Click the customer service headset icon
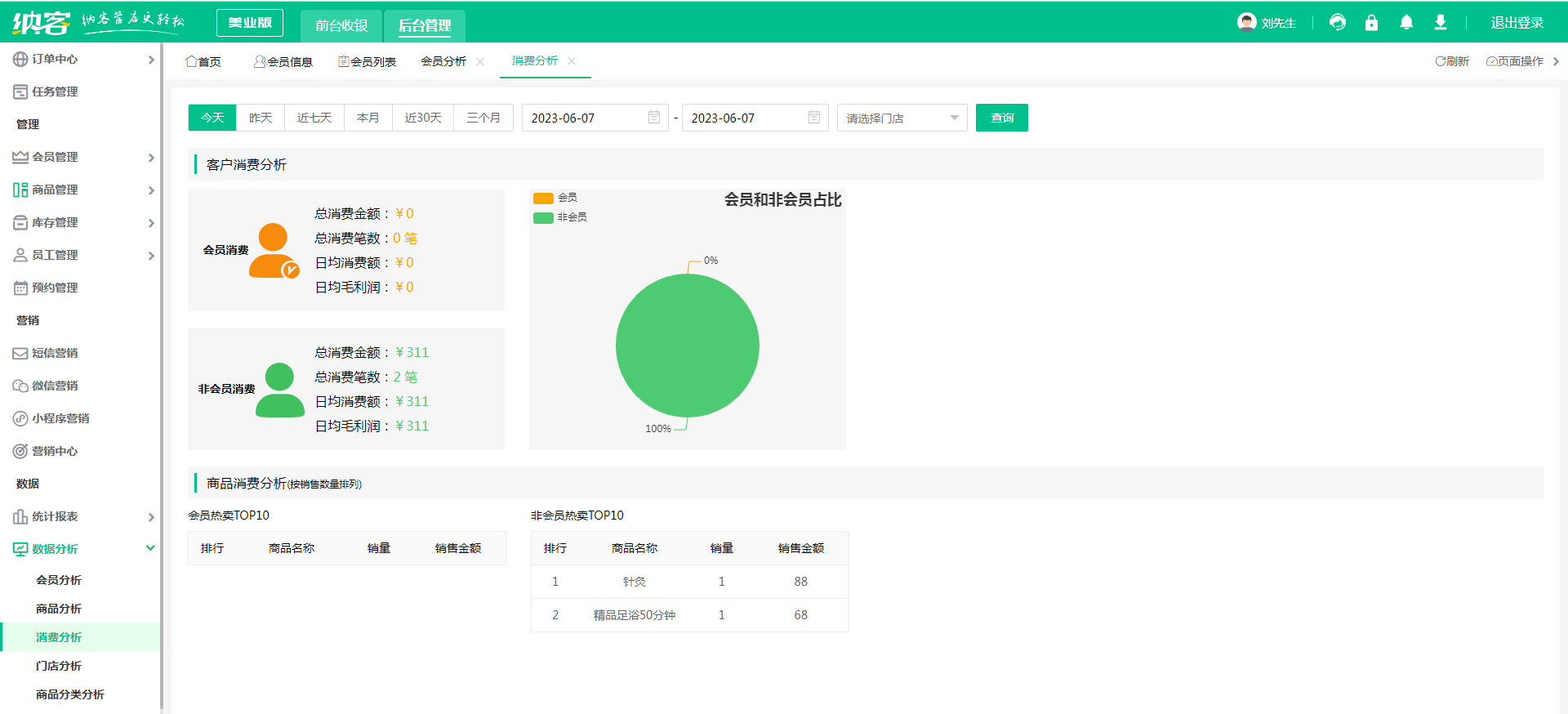This screenshot has height=714, width=1568. pyautogui.click(x=1338, y=22)
